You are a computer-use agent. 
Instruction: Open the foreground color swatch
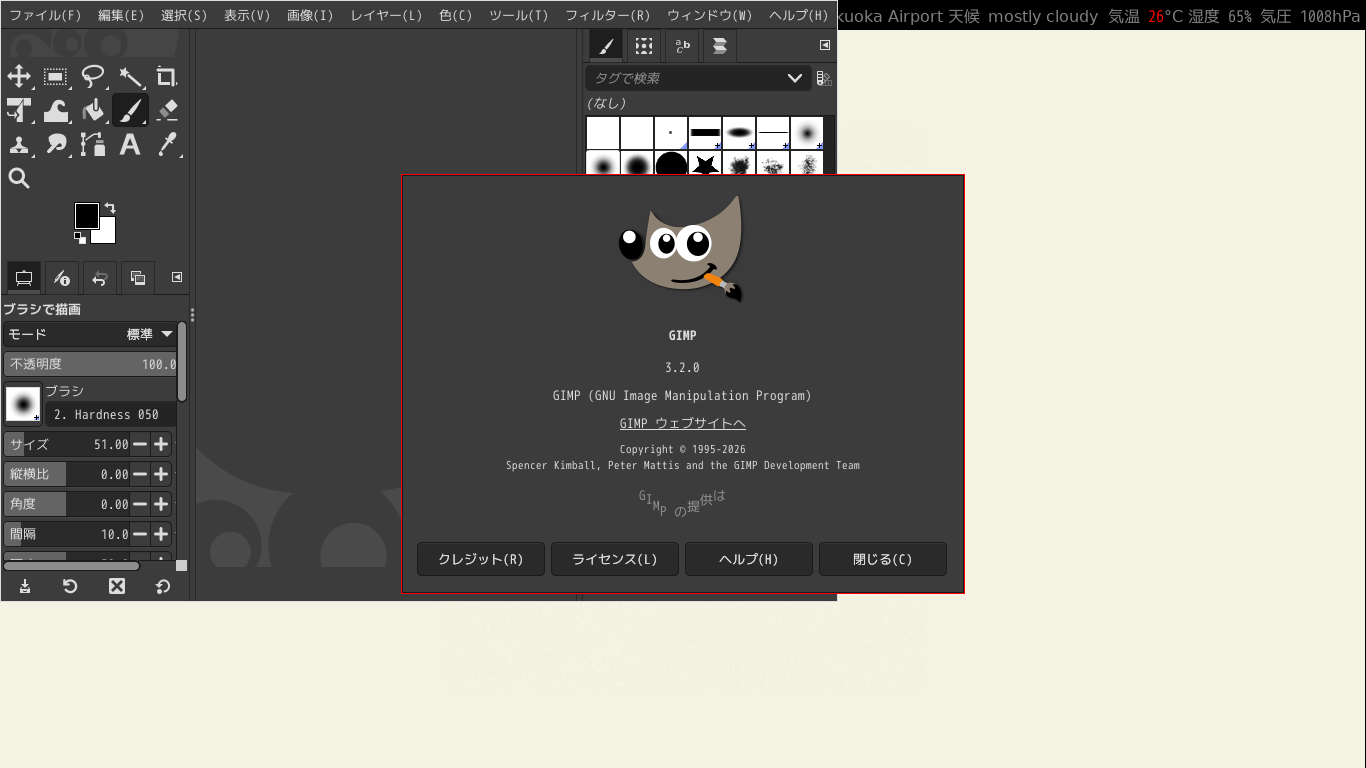point(87,215)
